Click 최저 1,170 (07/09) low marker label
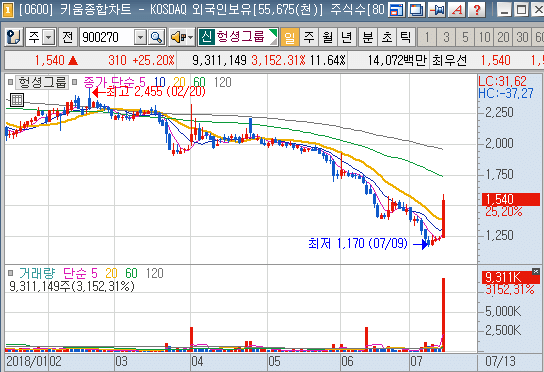The height and width of the screenshot is (372, 544). point(358,243)
